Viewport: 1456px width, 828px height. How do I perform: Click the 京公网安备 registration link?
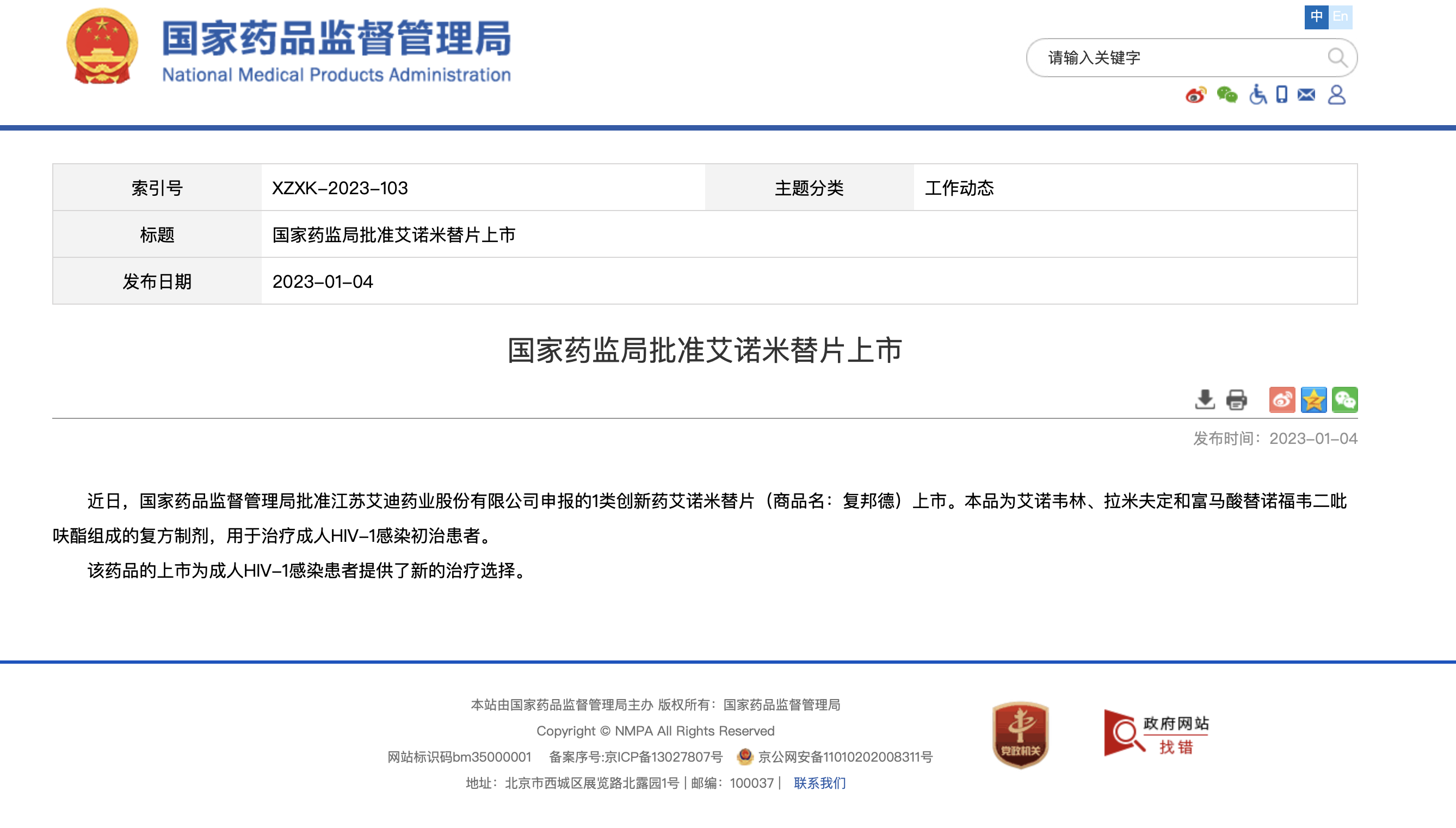[844, 757]
